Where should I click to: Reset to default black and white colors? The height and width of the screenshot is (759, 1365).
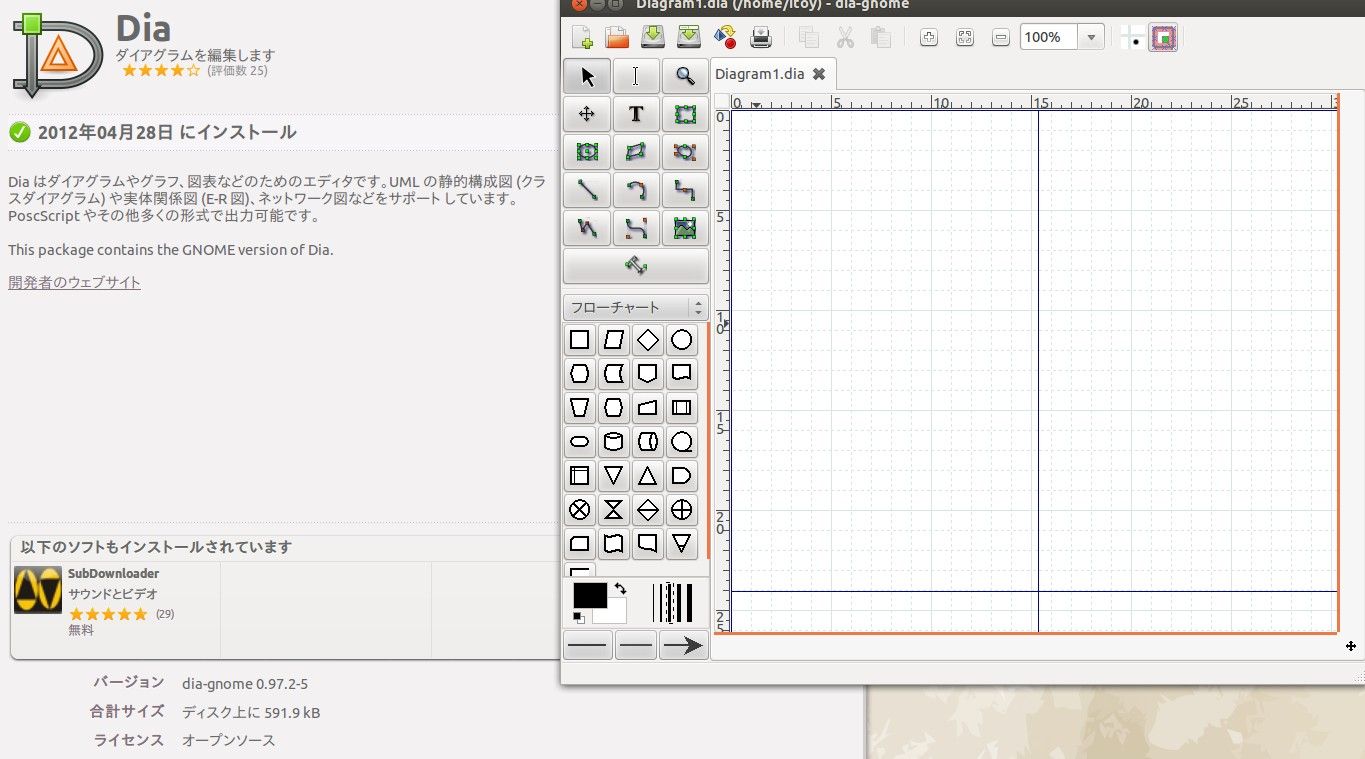579,617
